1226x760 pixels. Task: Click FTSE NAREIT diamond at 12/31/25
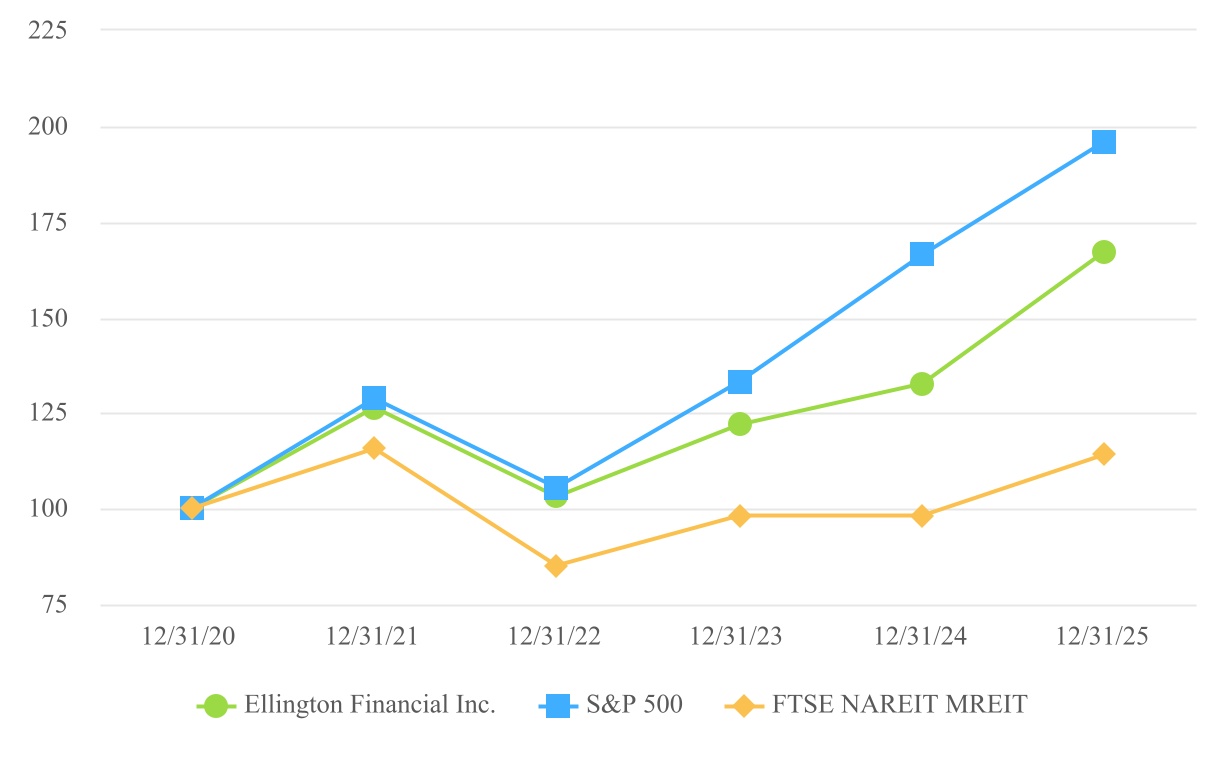click(1104, 454)
